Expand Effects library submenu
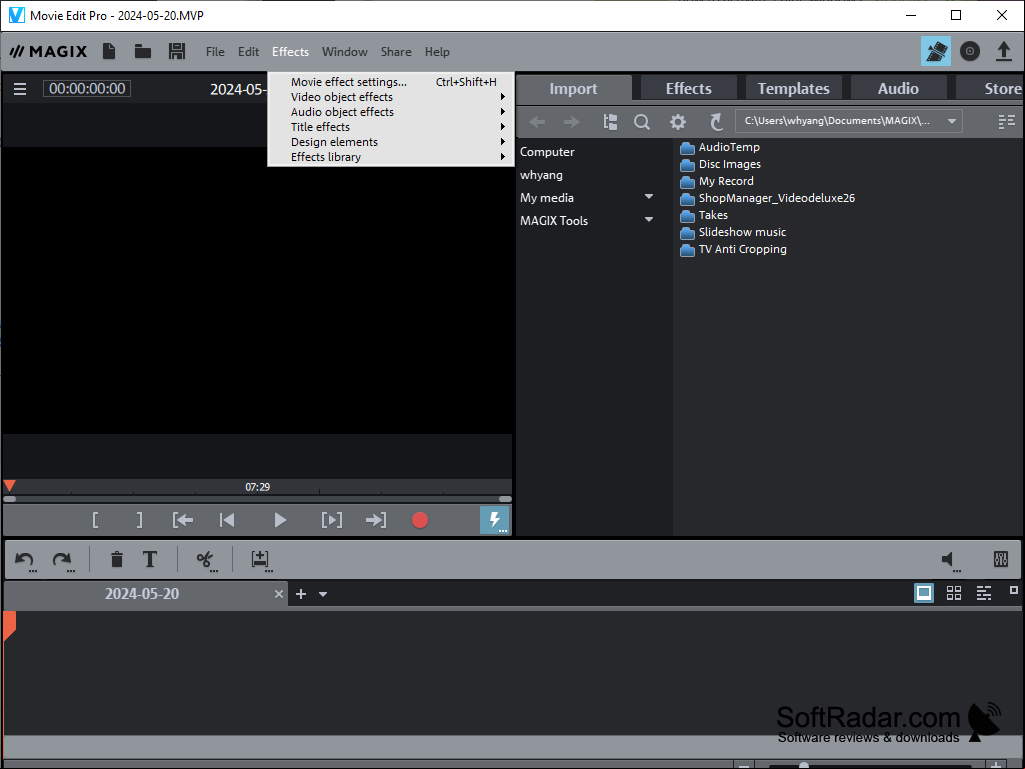The image size is (1025, 769). point(391,157)
